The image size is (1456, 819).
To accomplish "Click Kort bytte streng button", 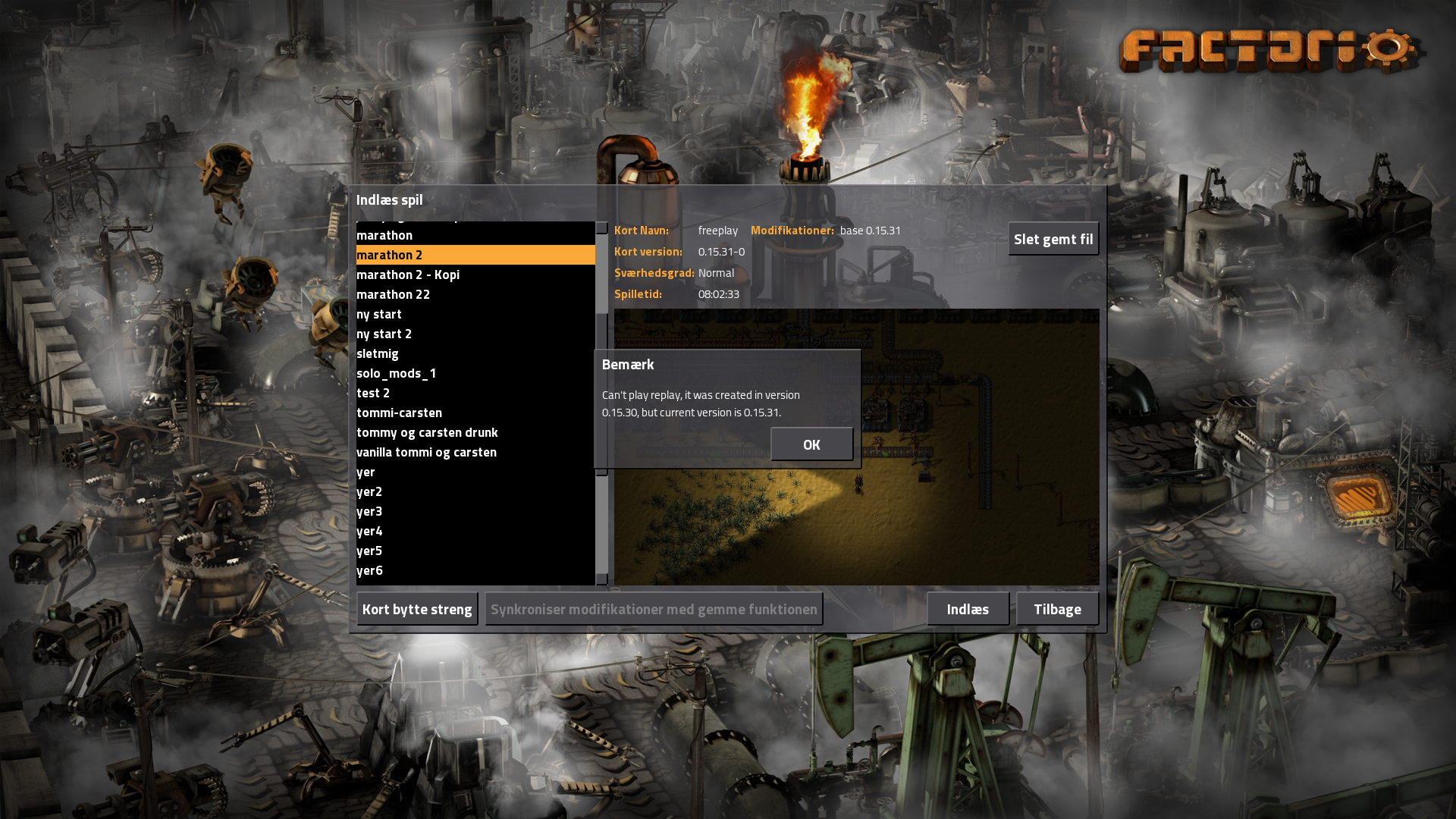I will [417, 609].
